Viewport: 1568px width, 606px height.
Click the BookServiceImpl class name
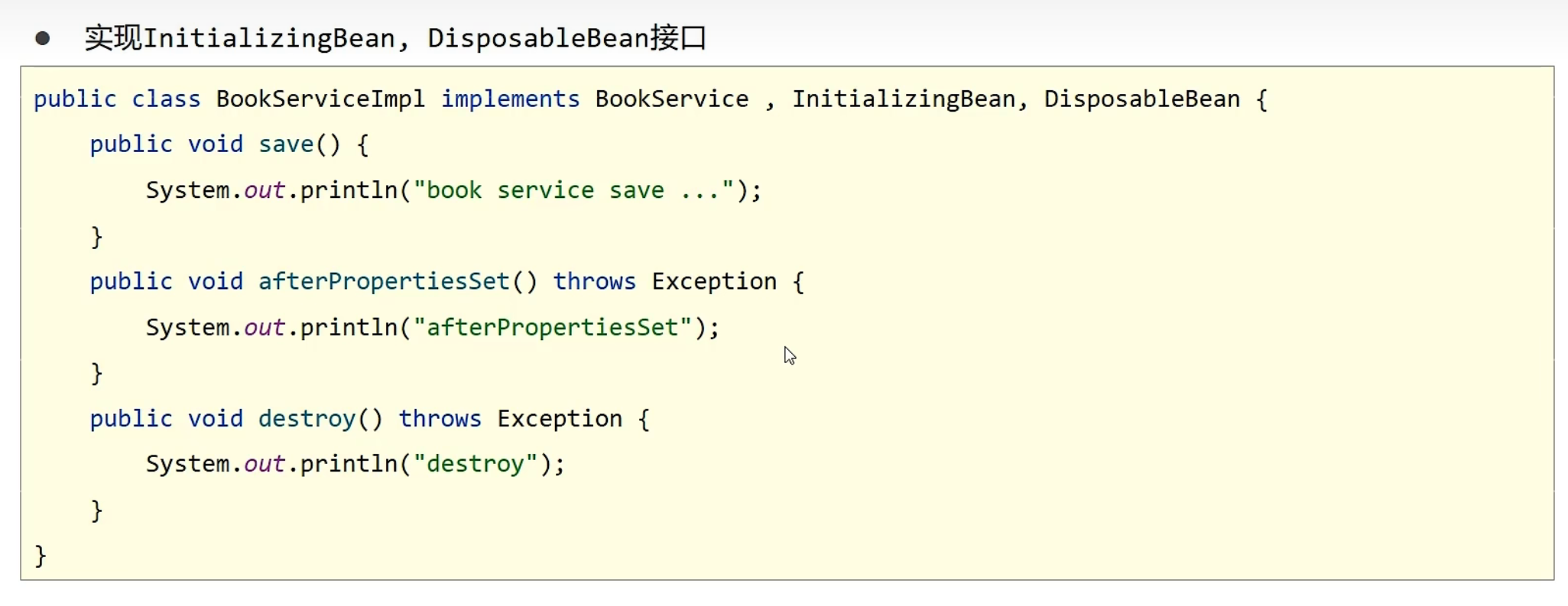(x=320, y=99)
